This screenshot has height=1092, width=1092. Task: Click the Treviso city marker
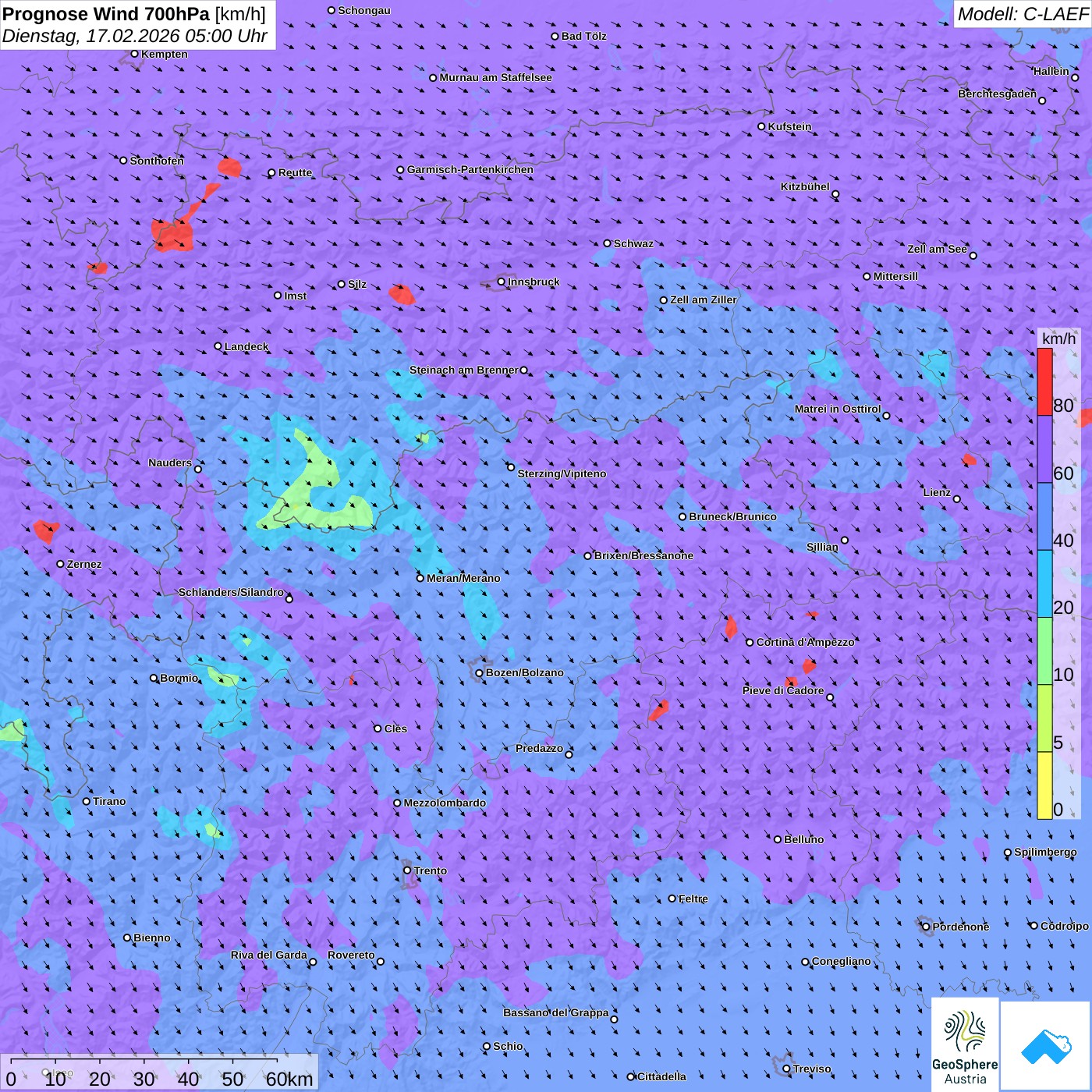coord(787,1069)
